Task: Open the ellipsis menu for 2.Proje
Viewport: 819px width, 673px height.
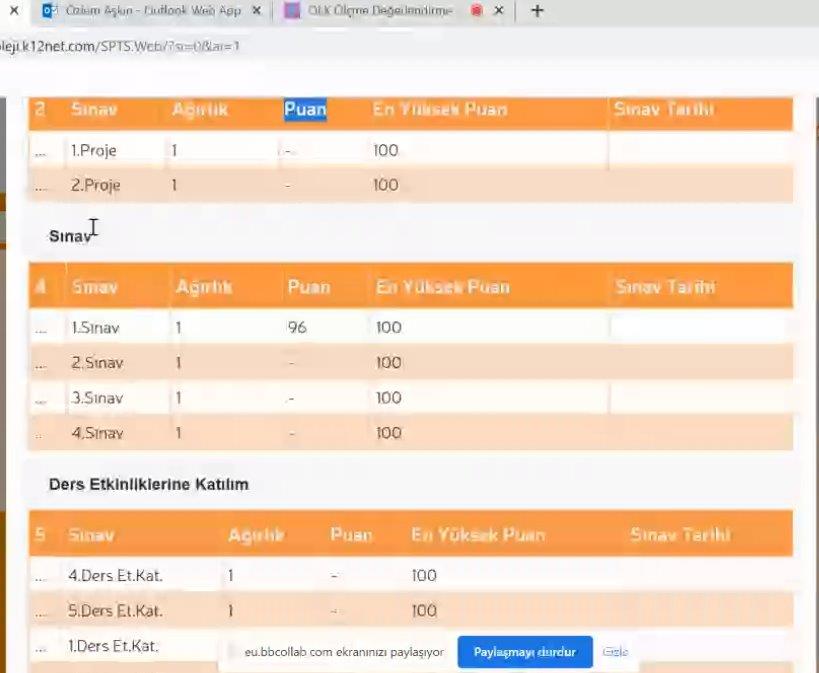Action: (41, 186)
